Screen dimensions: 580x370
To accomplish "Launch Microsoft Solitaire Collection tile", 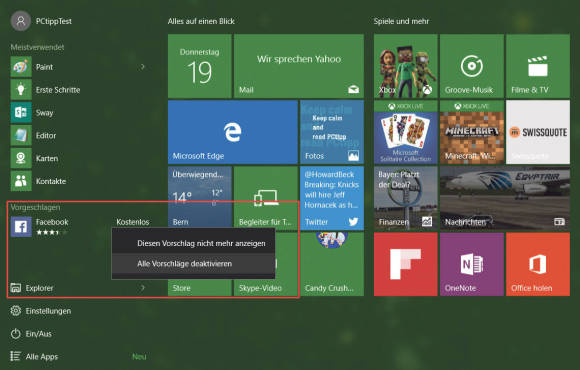I will [x=406, y=132].
